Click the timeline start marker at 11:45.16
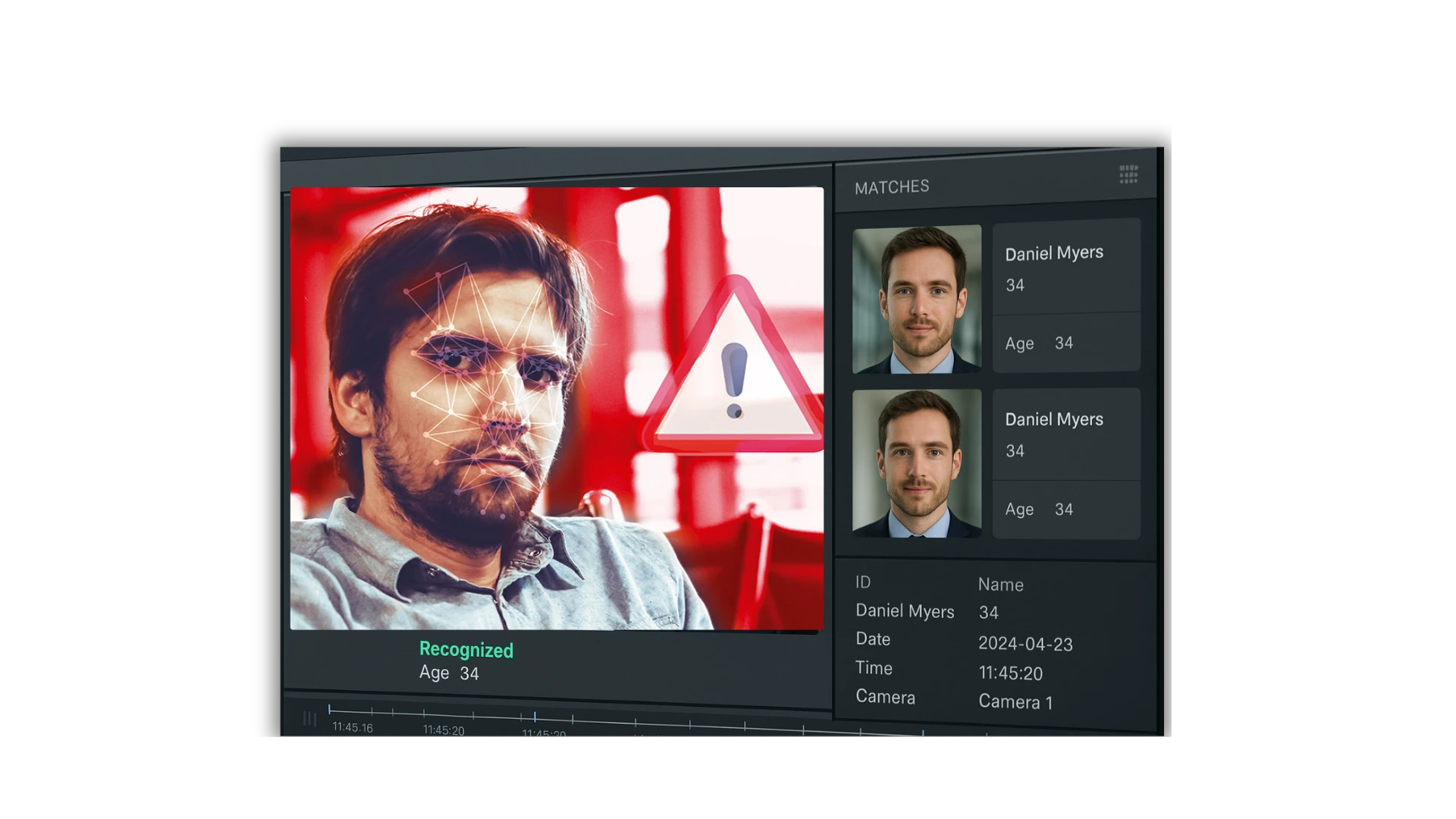 coord(329,710)
